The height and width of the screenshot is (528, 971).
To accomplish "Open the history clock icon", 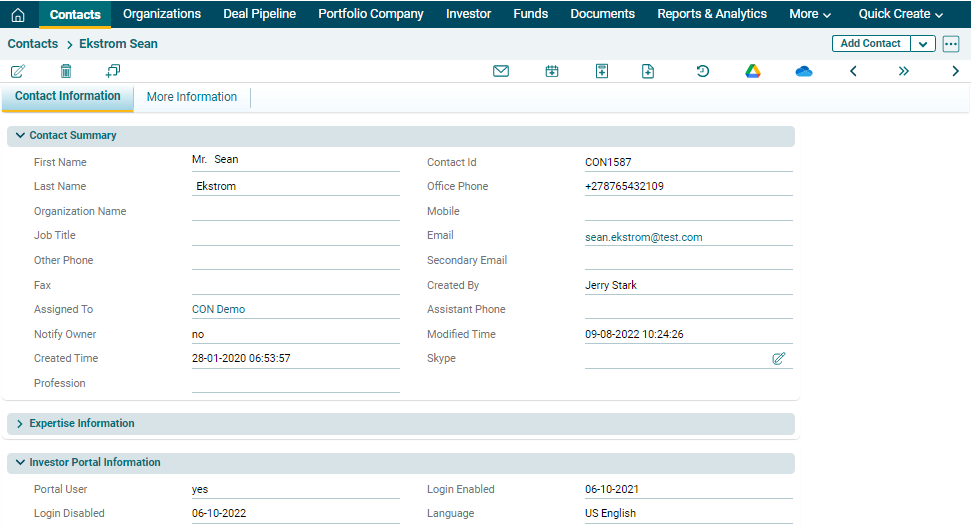I will point(703,71).
